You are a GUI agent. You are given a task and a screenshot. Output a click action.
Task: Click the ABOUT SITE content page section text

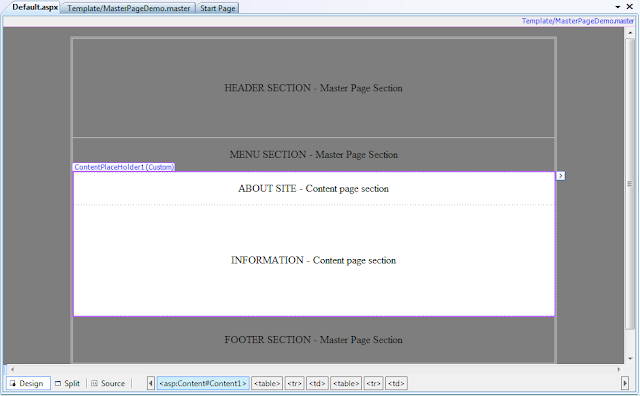click(x=313, y=189)
